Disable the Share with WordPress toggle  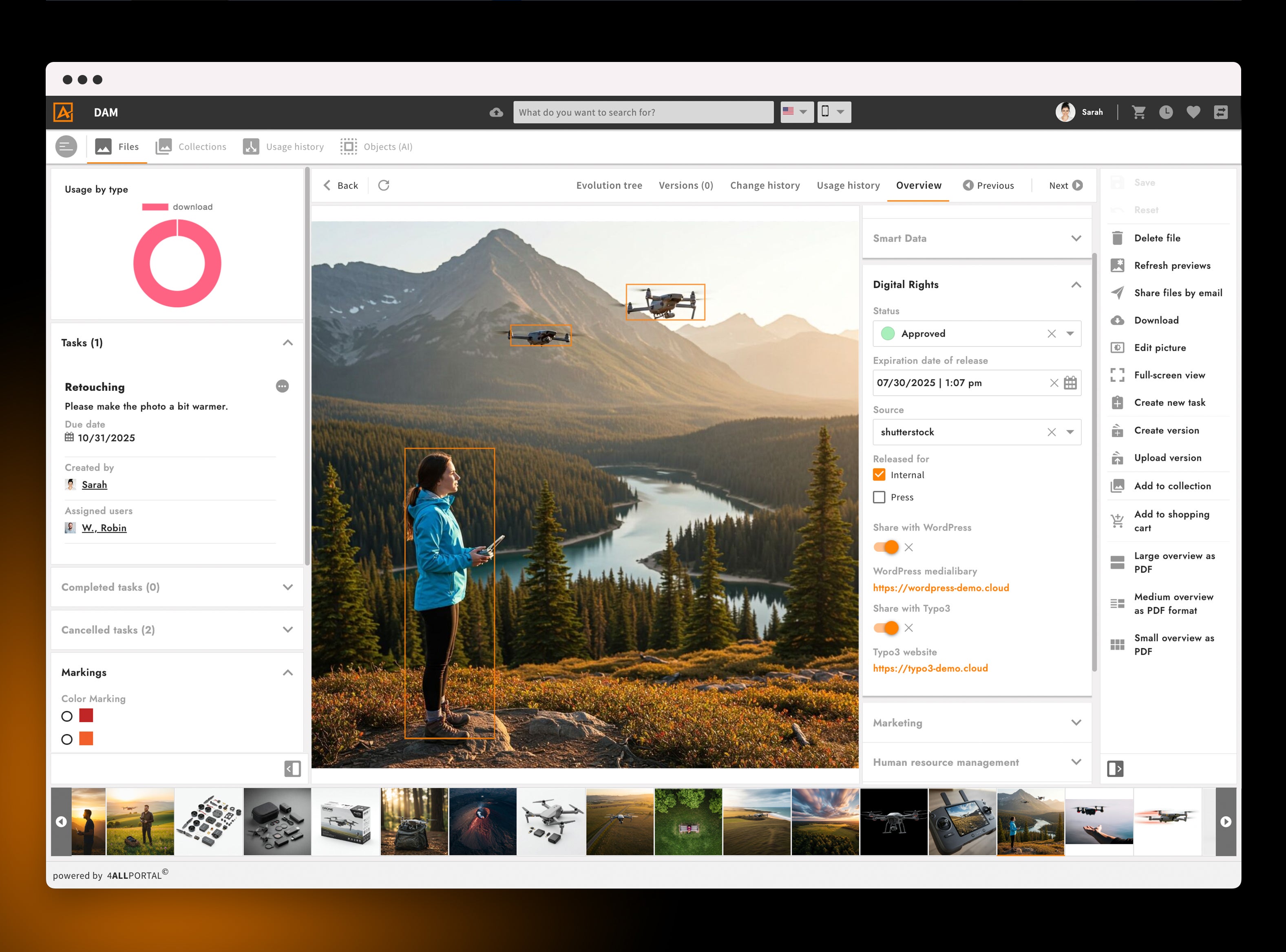pos(886,547)
